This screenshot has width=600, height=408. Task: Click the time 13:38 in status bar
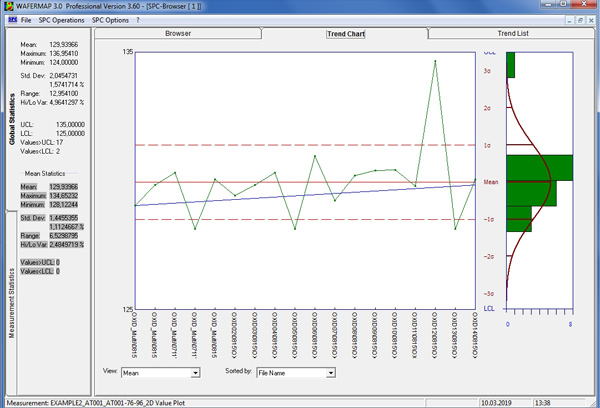[x=542, y=403]
